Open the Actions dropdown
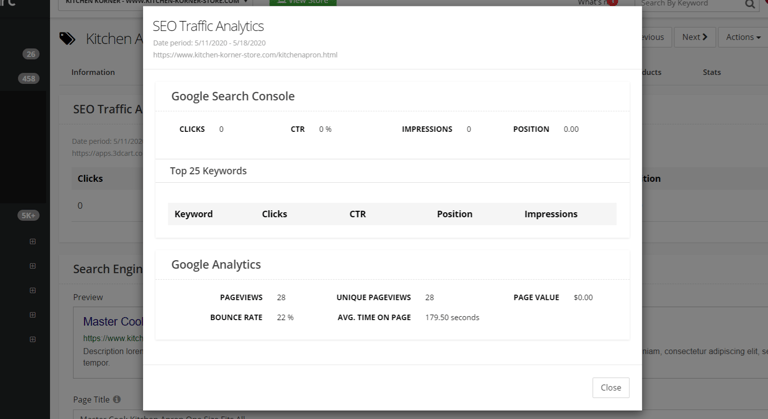768x419 pixels. (x=742, y=37)
